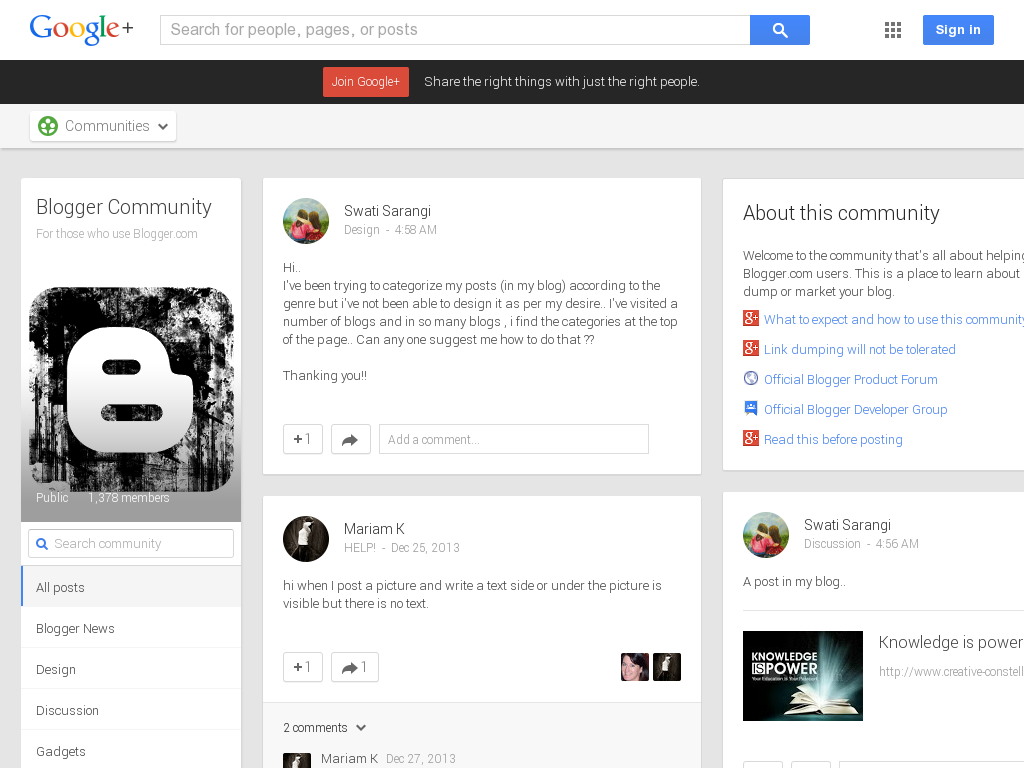This screenshot has height=768, width=1024.
Task: Click Mariam K's small avatar in comments
Action: click(x=296, y=761)
